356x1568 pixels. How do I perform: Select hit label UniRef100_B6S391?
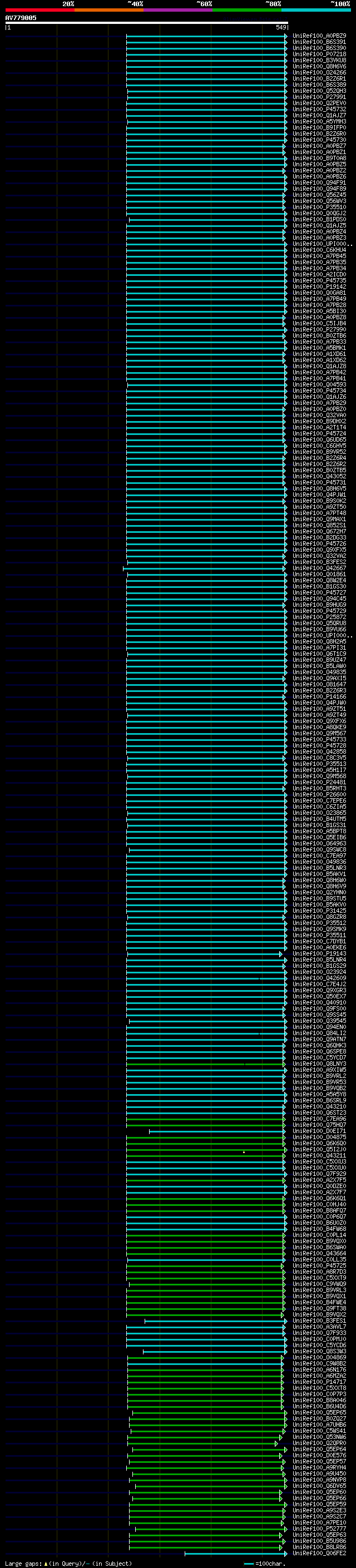click(x=319, y=42)
